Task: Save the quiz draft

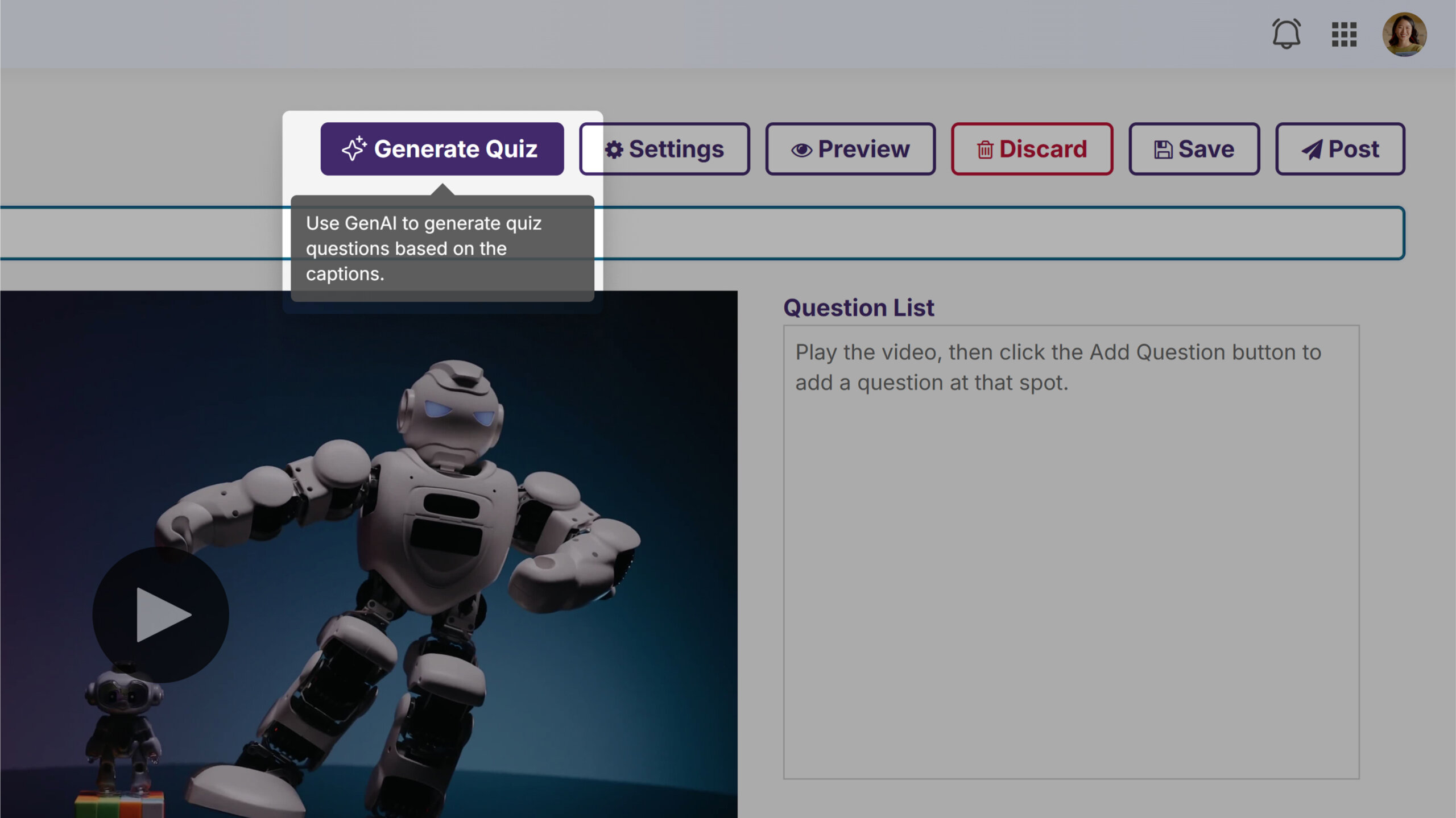Action: coord(1194,149)
